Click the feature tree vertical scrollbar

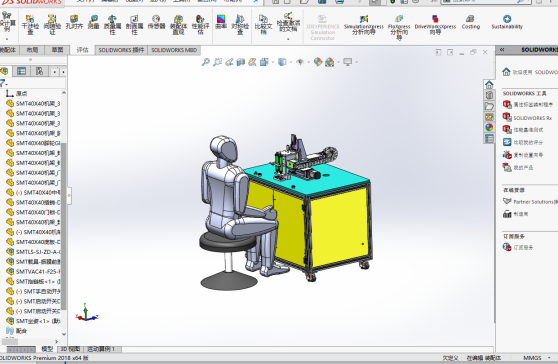tap(64, 226)
